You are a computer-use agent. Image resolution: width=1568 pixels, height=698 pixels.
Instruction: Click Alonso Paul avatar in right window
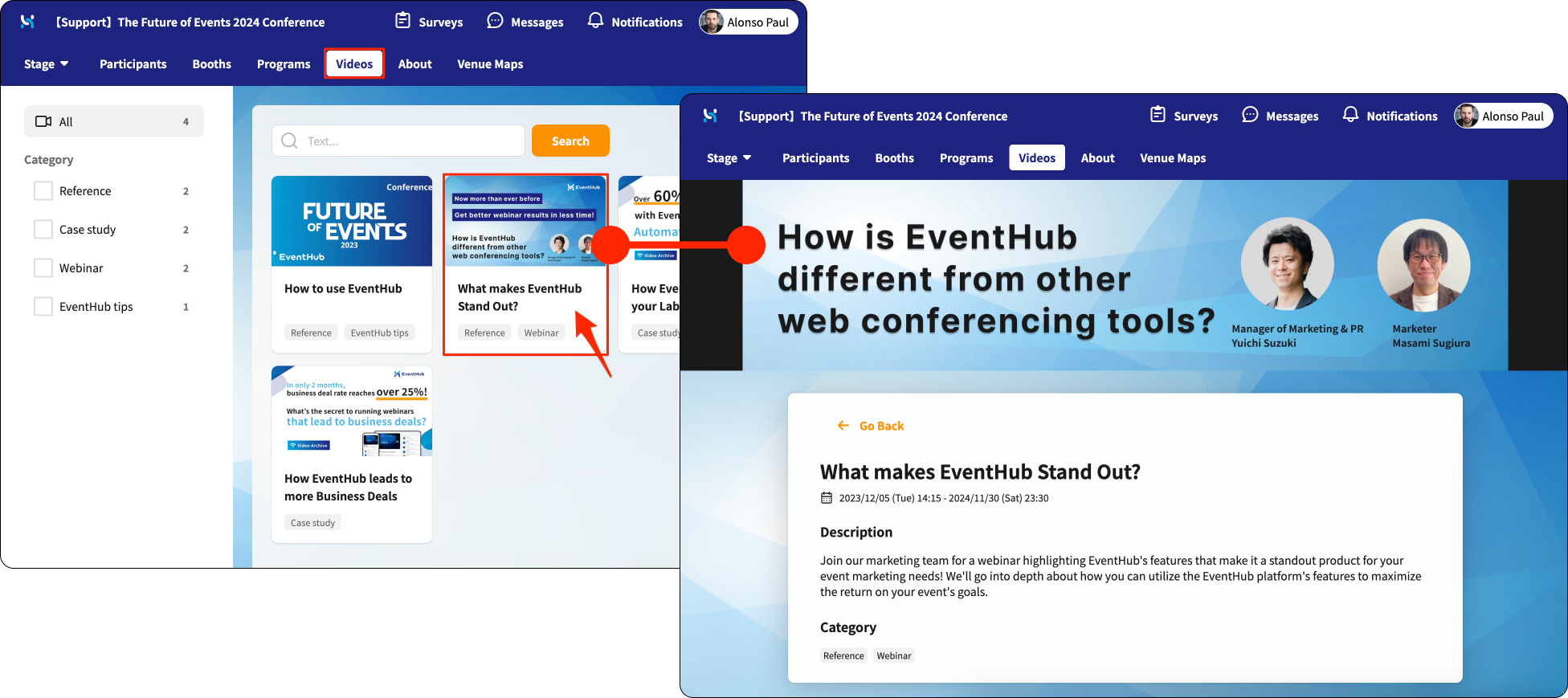1467,116
